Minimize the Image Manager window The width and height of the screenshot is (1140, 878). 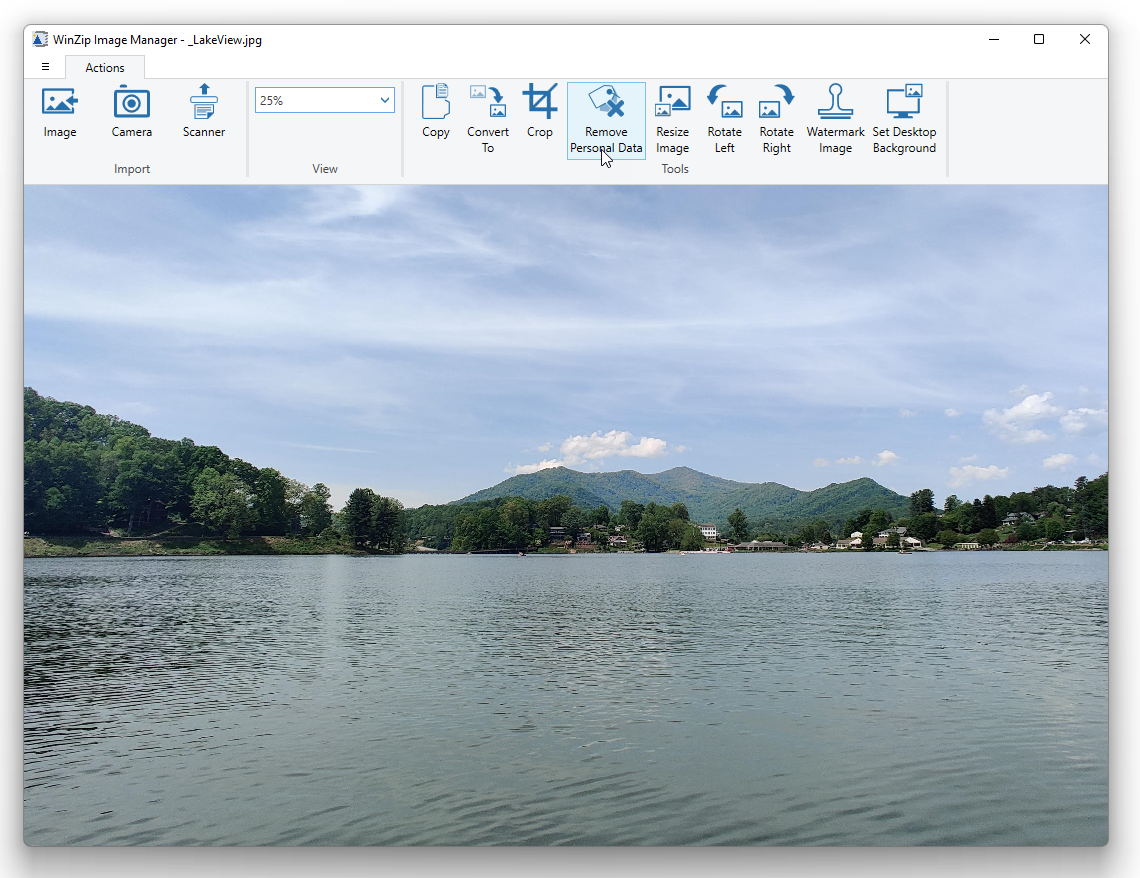993,39
